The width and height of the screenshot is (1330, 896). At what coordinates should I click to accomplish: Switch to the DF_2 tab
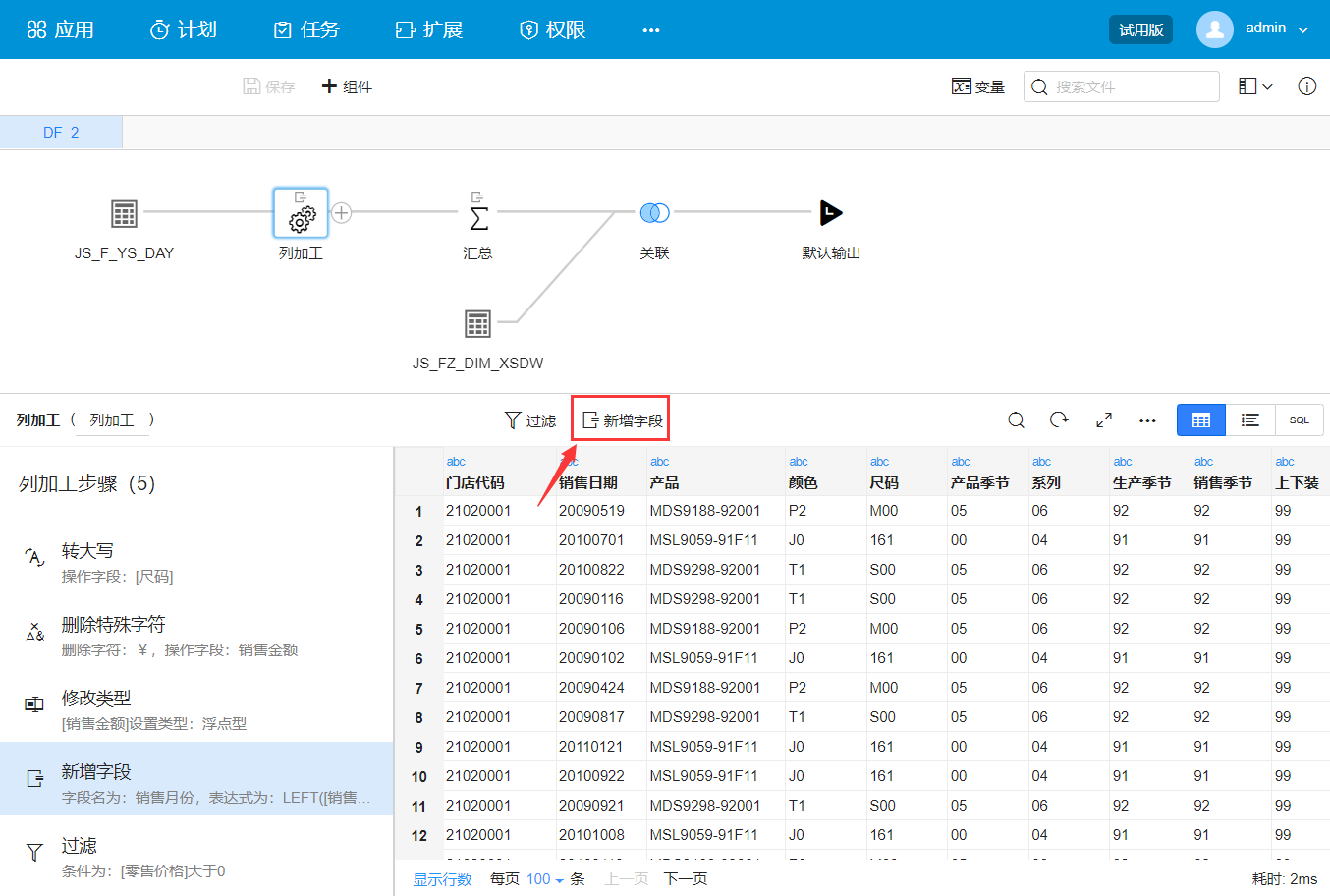click(x=61, y=133)
